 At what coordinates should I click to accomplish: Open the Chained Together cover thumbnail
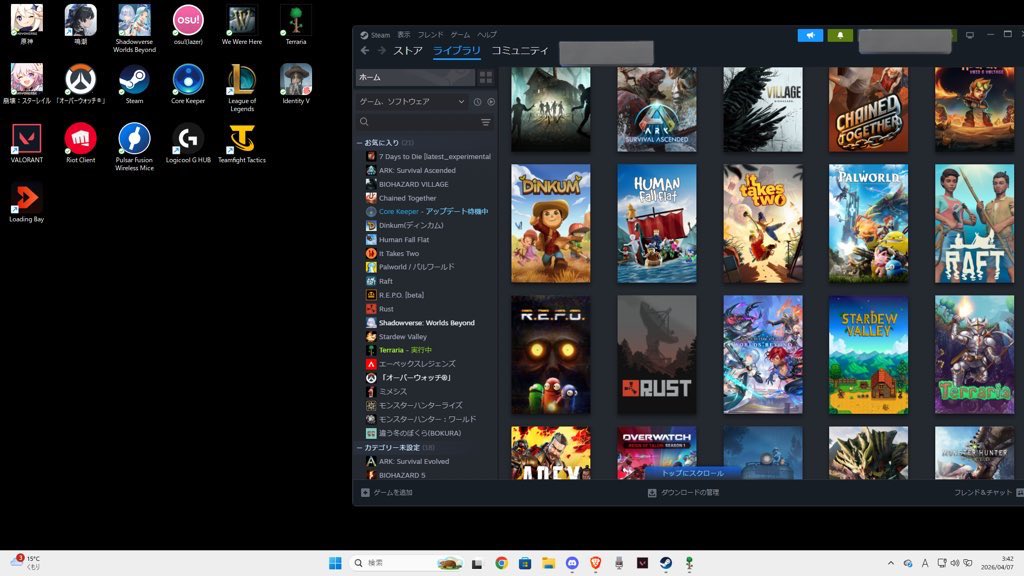click(x=869, y=109)
